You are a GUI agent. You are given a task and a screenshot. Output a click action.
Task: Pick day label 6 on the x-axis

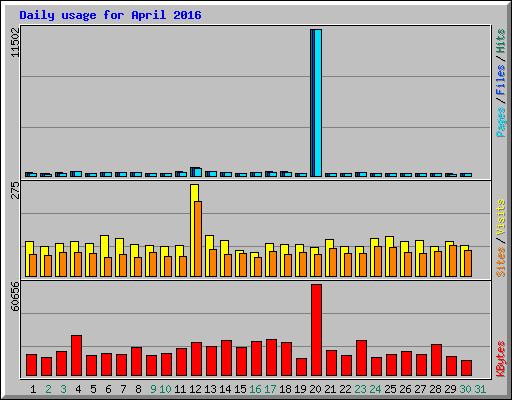tap(108, 389)
